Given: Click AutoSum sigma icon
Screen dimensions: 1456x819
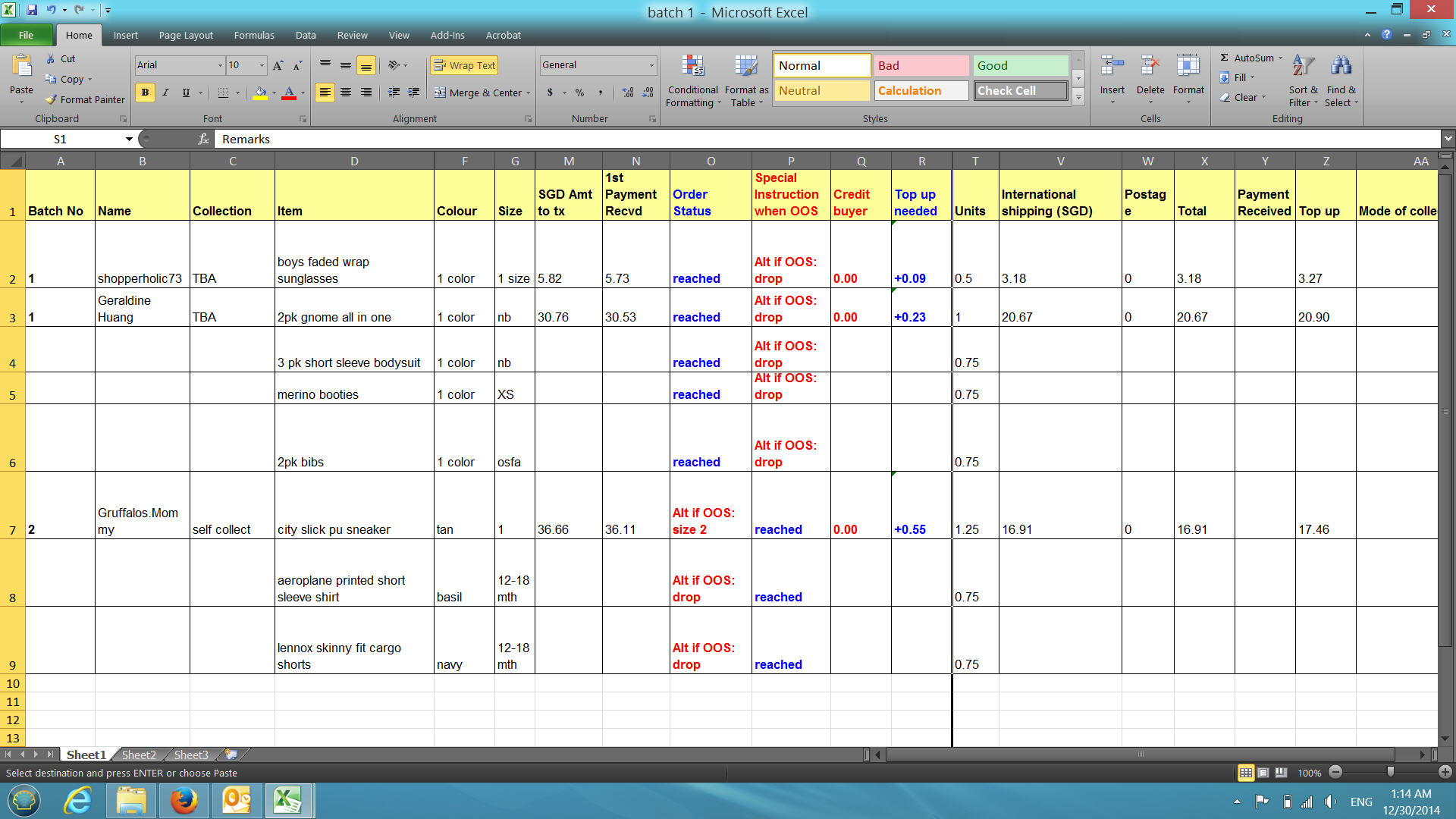Looking at the screenshot, I should pos(1224,58).
